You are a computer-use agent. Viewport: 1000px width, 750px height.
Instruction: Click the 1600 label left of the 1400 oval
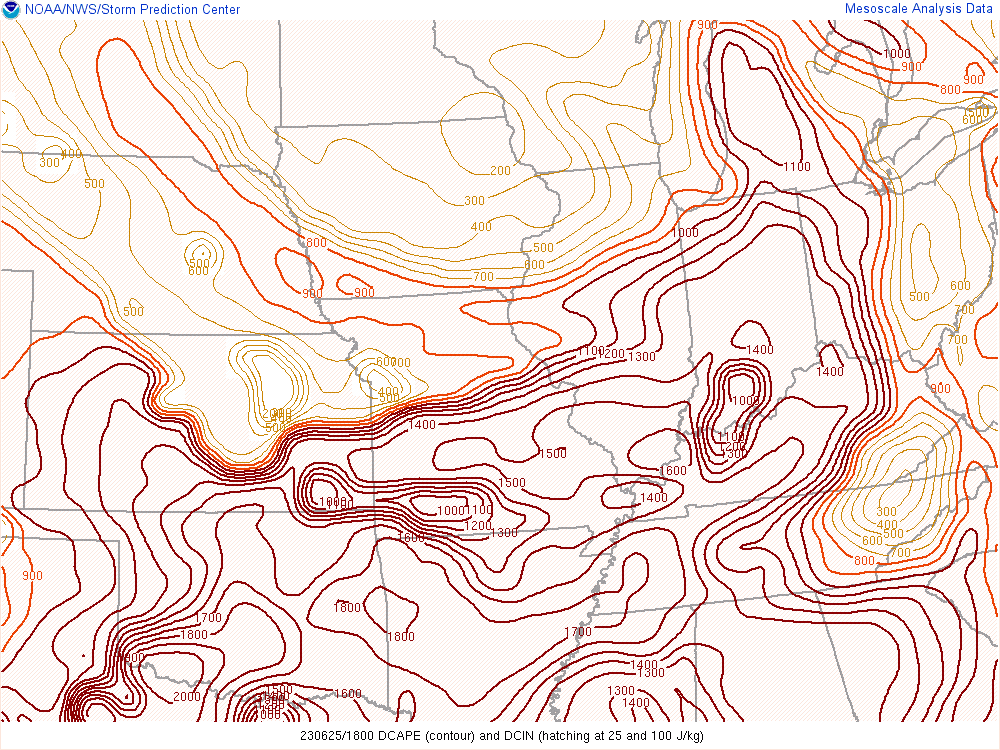click(x=673, y=471)
